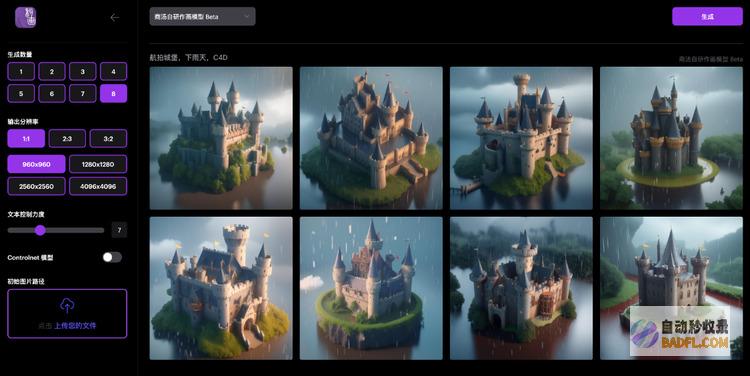The width and height of the screenshot is (750, 376).
Task: Click the 上传您的文件 upload link
Action: tap(75, 325)
